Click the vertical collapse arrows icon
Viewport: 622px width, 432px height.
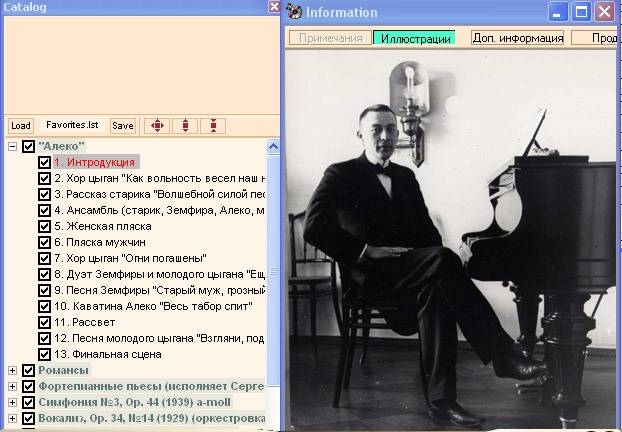pyautogui.click(x=213, y=126)
